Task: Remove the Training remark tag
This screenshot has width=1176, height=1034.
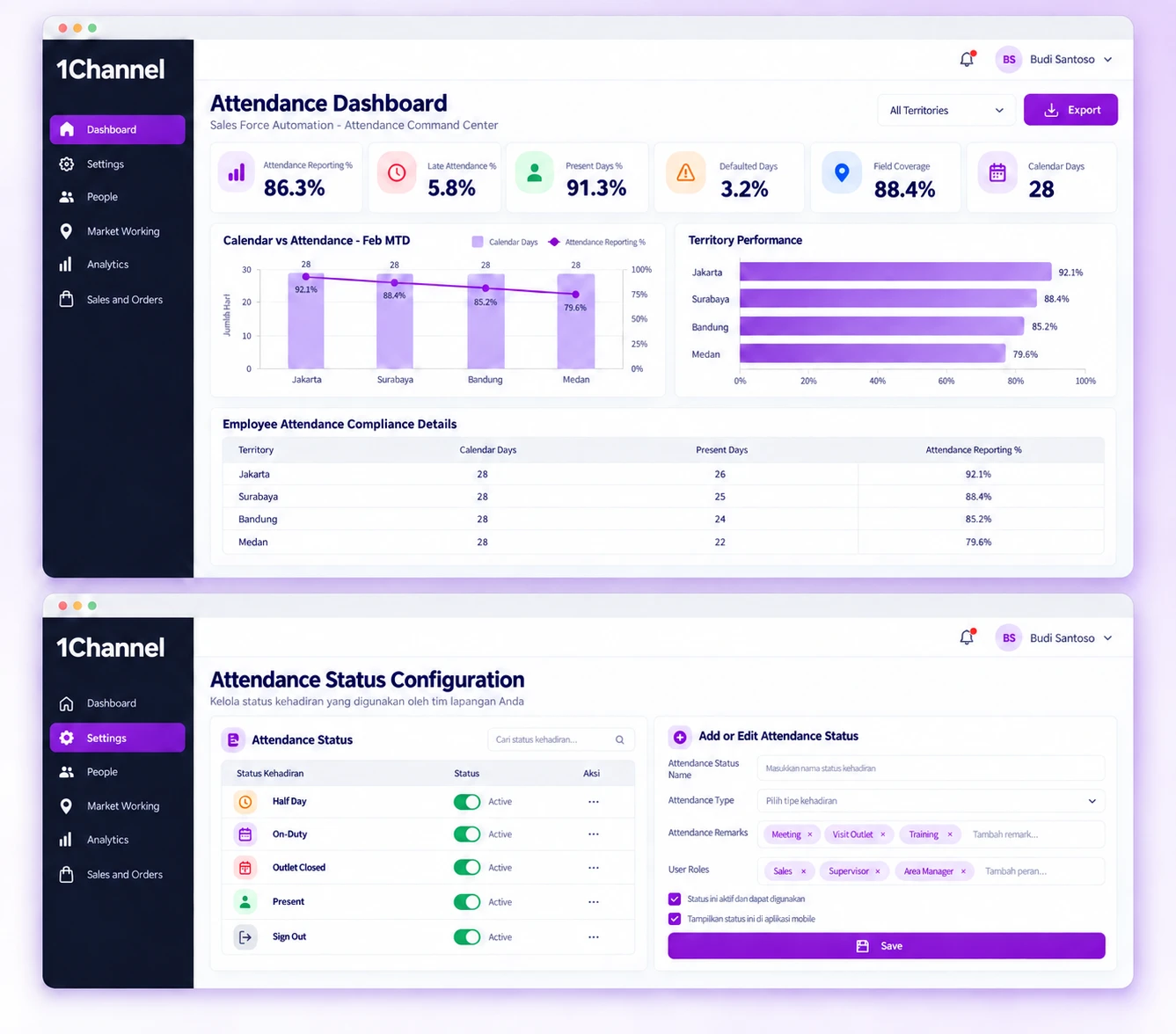Action: coord(950,834)
